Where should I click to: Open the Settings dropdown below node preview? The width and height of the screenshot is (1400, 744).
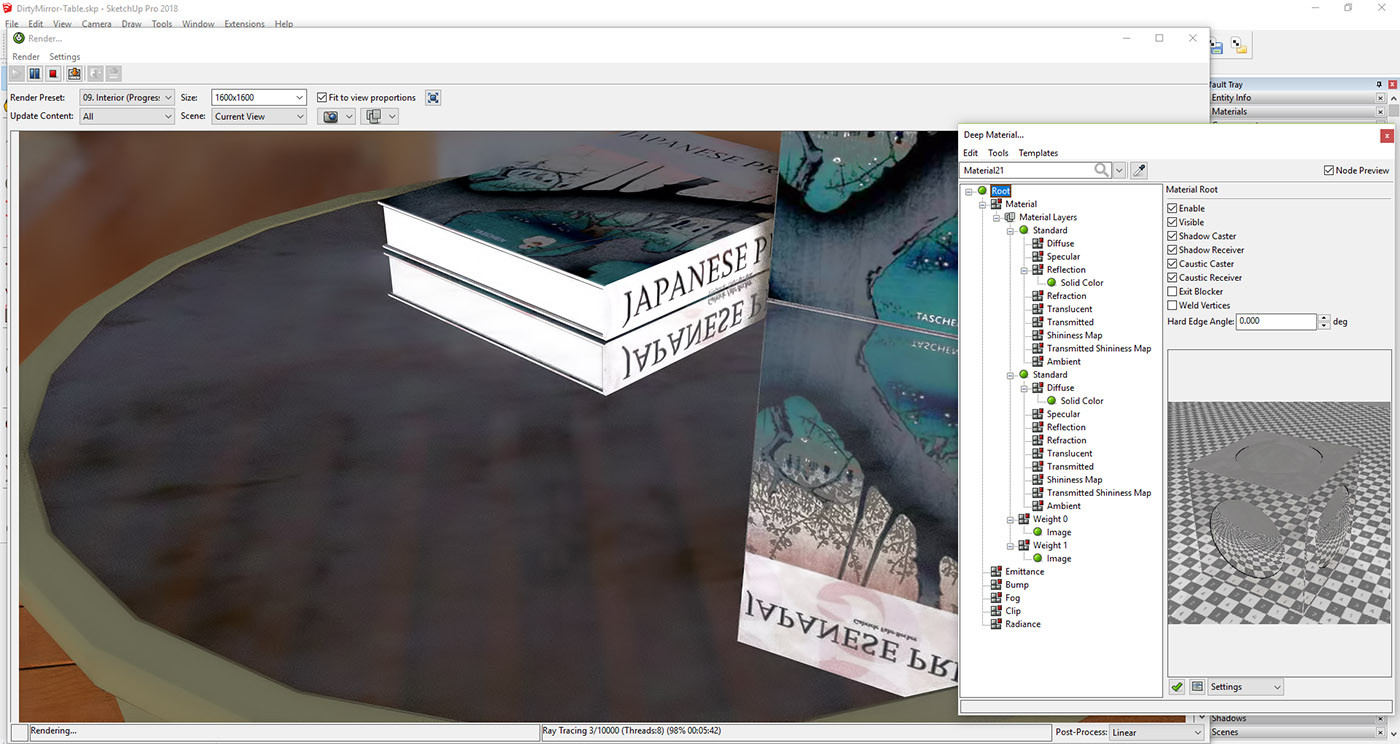1245,687
